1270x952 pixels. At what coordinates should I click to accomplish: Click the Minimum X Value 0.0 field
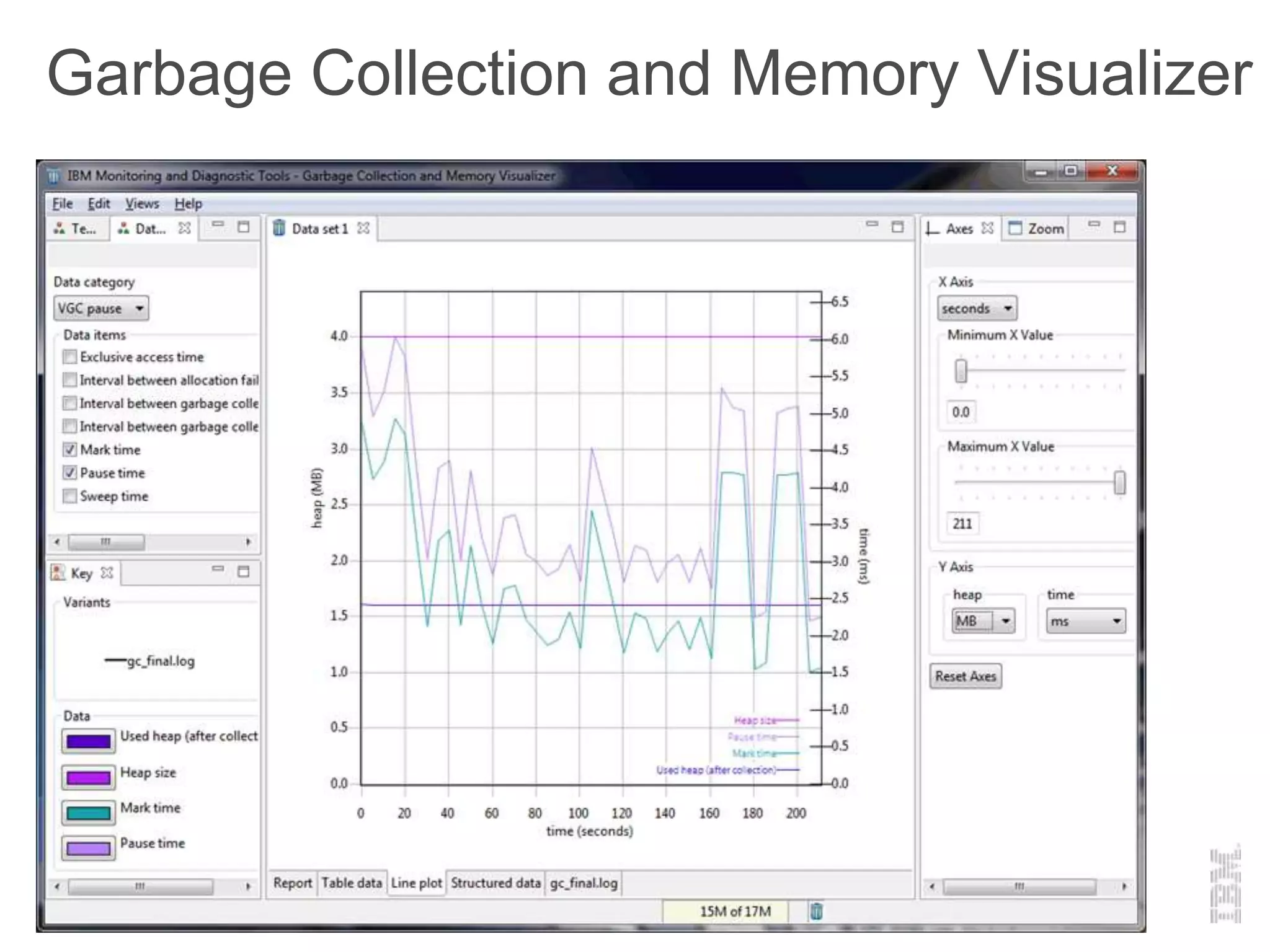[x=961, y=412]
